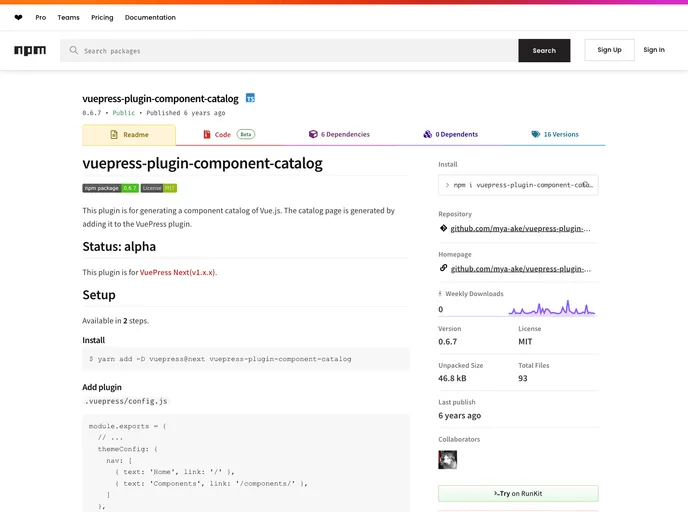
Task: Open the Pricing page link
Action: point(102,18)
